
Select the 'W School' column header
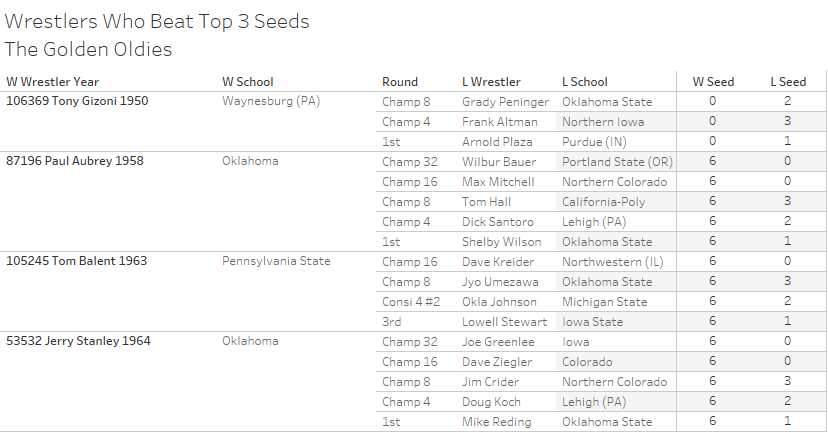tap(247, 82)
